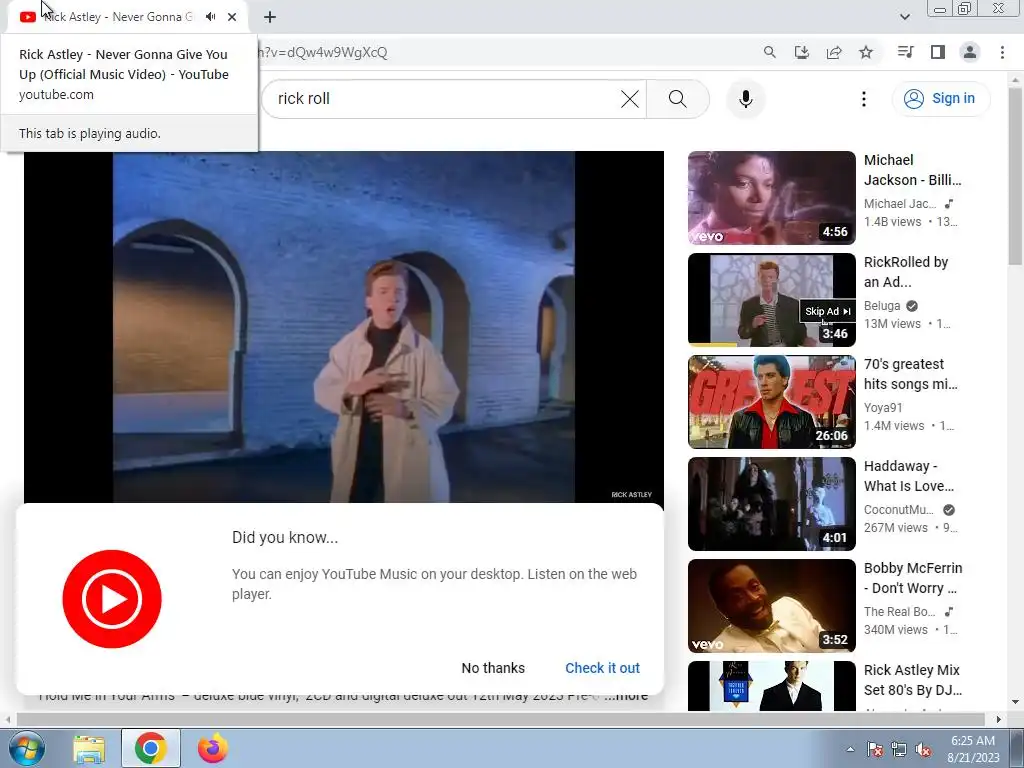Open a new browser tab

[270, 17]
